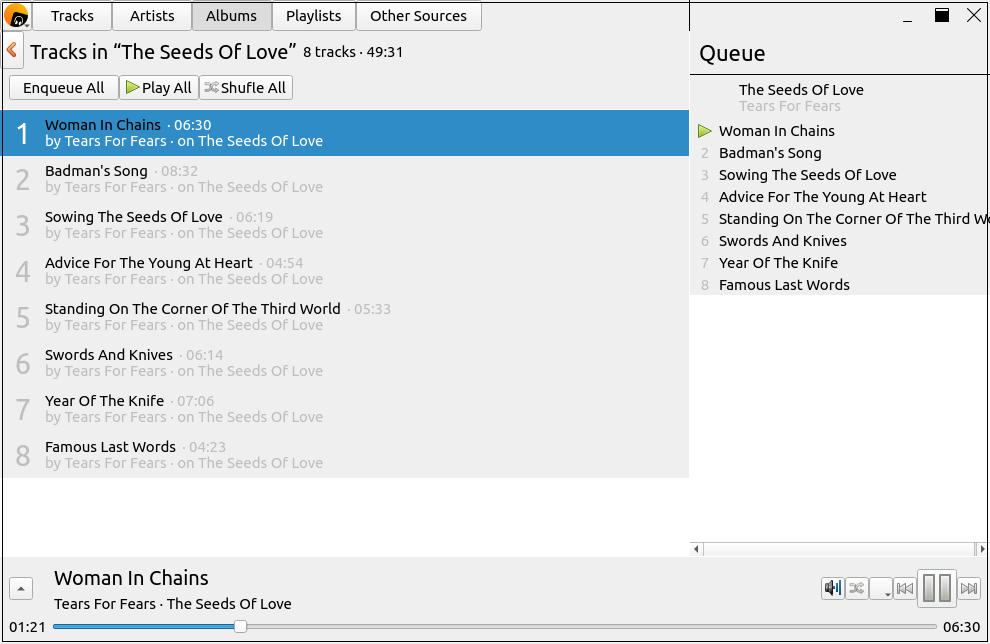Select Sowing The Seeds Of Love in the Queue
The image size is (990, 644).
coord(840,175)
